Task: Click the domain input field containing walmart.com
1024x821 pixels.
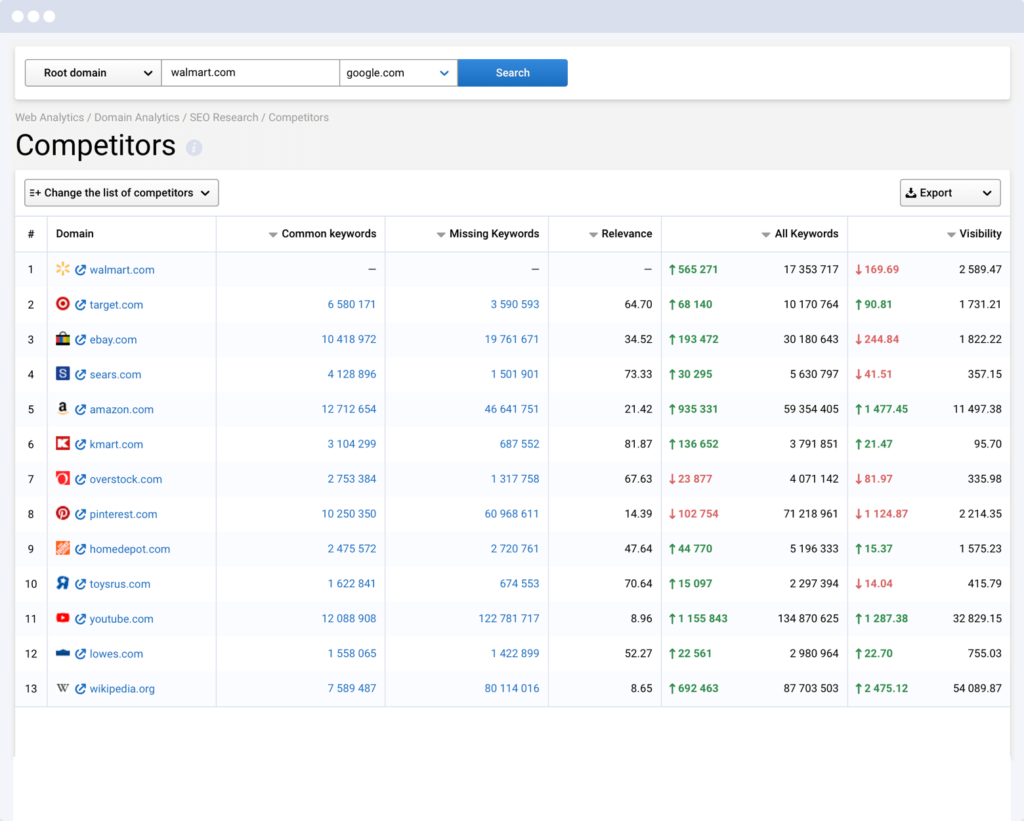Action: tap(251, 73)
